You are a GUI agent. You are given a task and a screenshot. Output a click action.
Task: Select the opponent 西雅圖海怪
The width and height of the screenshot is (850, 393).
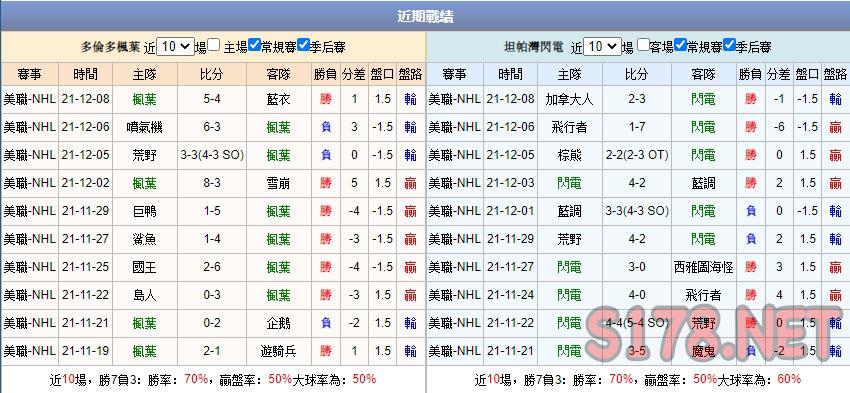tap(704, 267)
